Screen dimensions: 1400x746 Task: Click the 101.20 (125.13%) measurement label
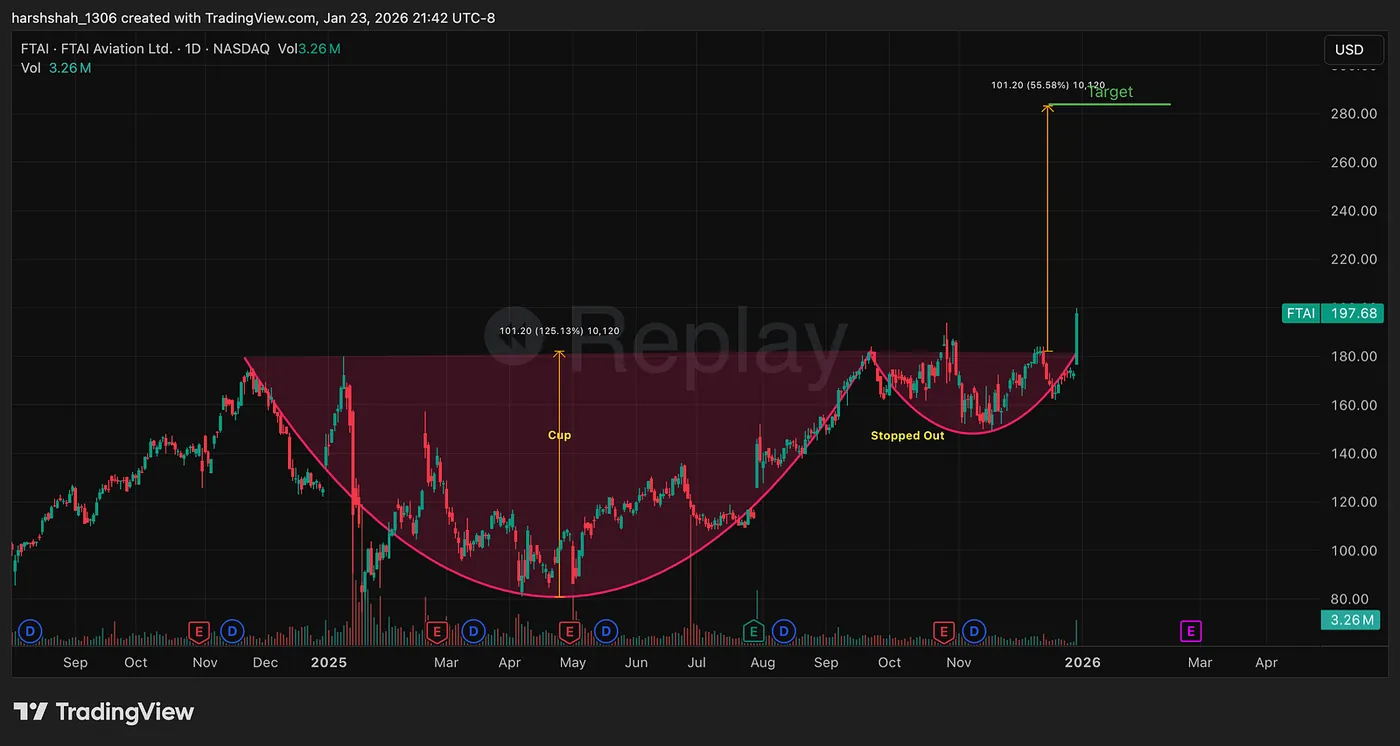point(560,331)
